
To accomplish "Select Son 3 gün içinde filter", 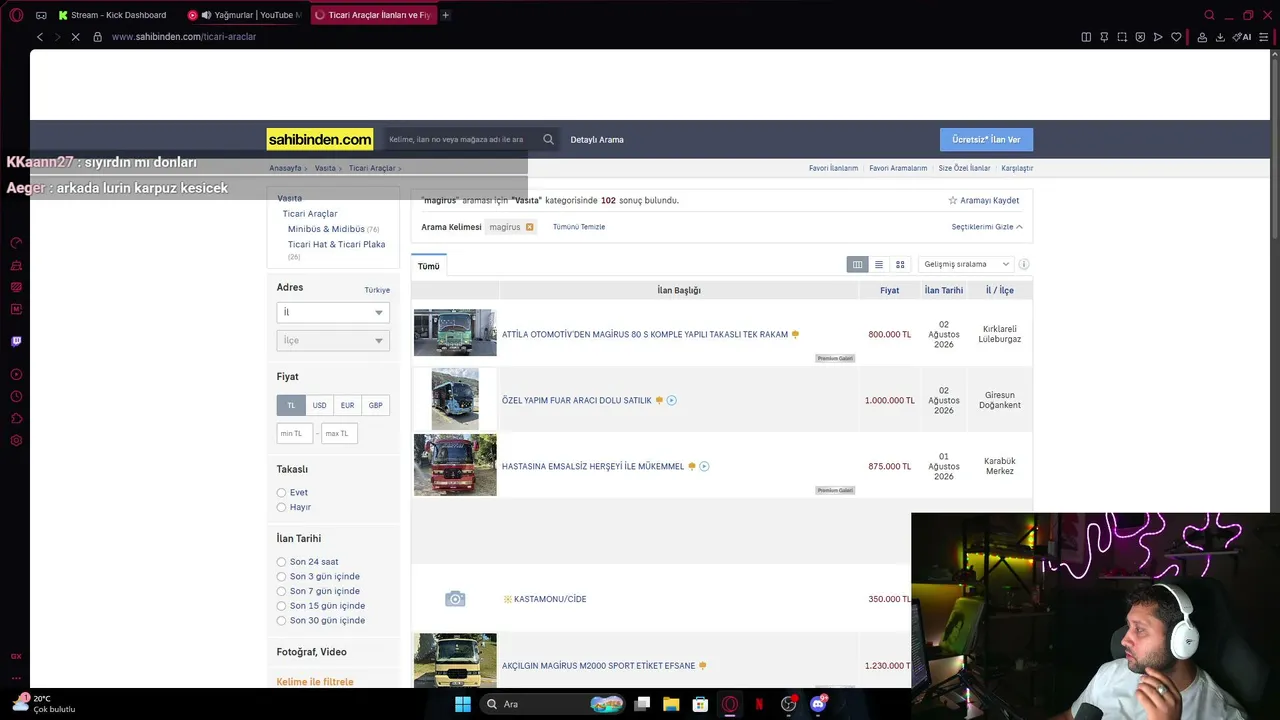I will click(x=281, y=577).
